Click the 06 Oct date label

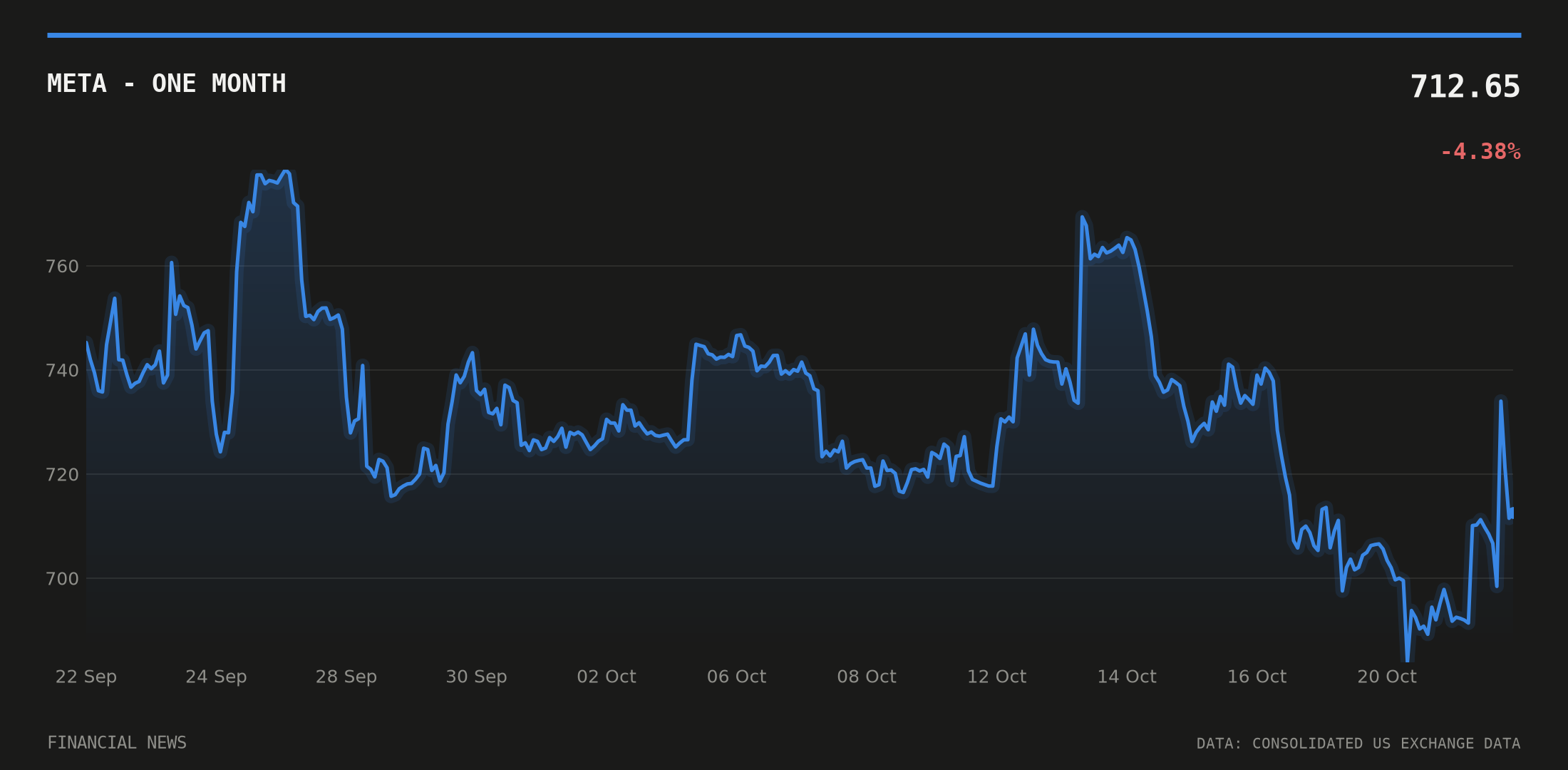736,677
